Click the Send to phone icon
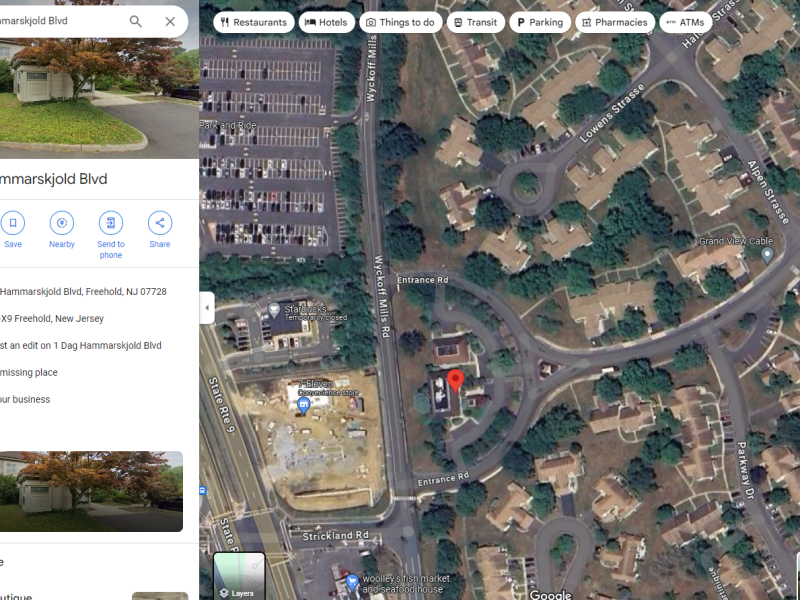The height and width of the screenshot is (600, 800). coord(111,223)
